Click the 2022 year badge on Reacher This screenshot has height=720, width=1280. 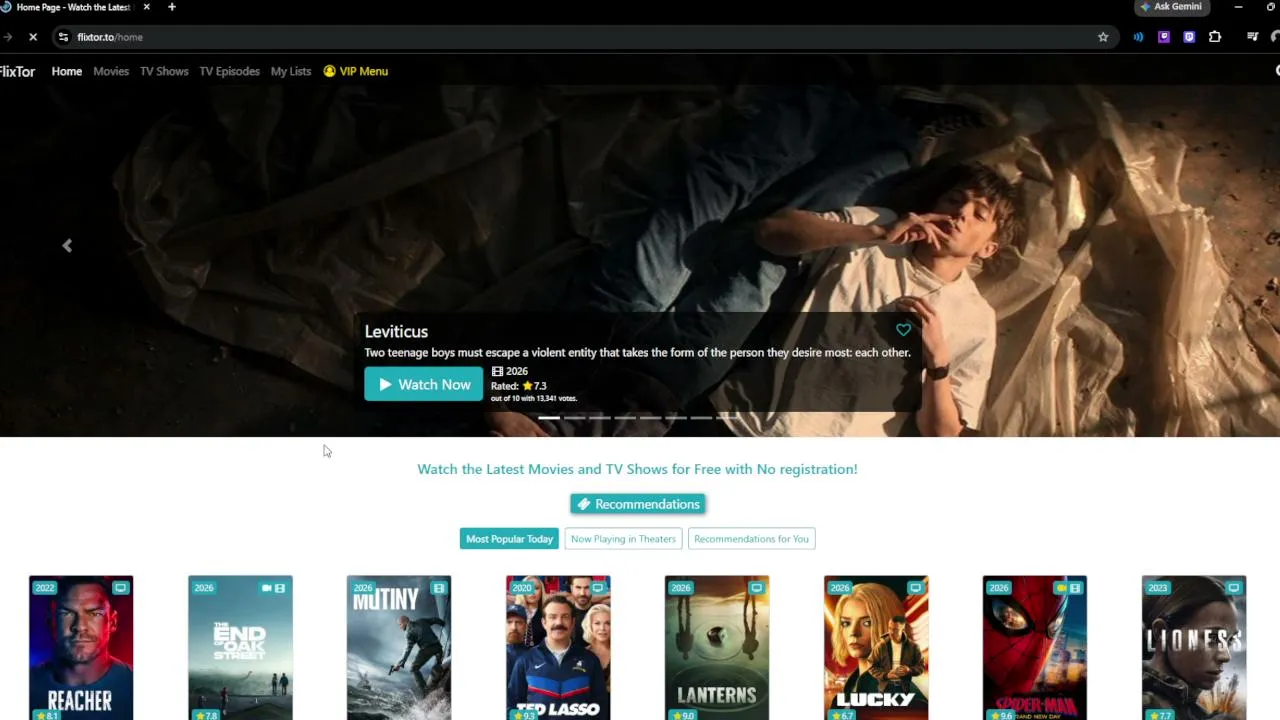tap(45, 588)
